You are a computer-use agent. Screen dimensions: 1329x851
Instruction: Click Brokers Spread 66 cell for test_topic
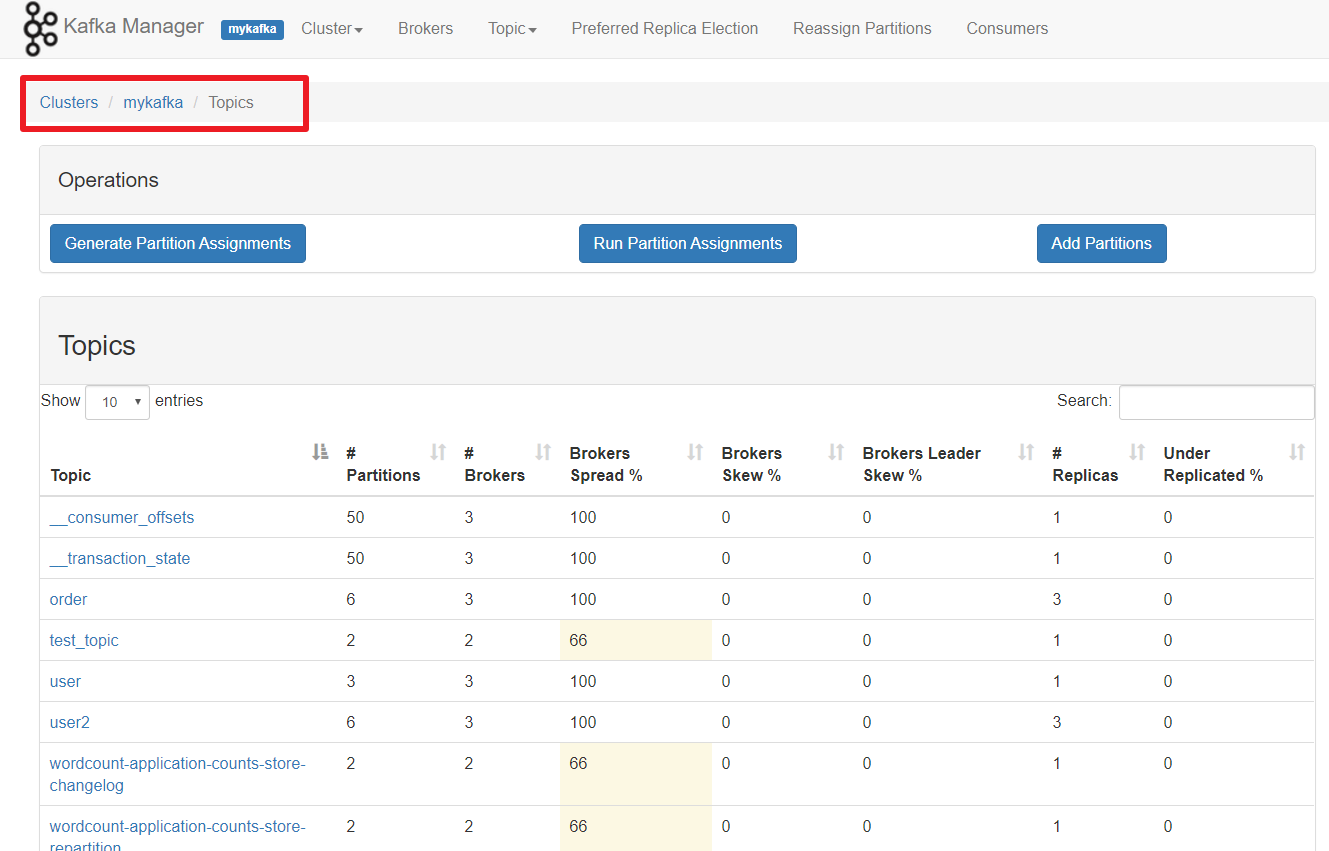coord(636,640)
